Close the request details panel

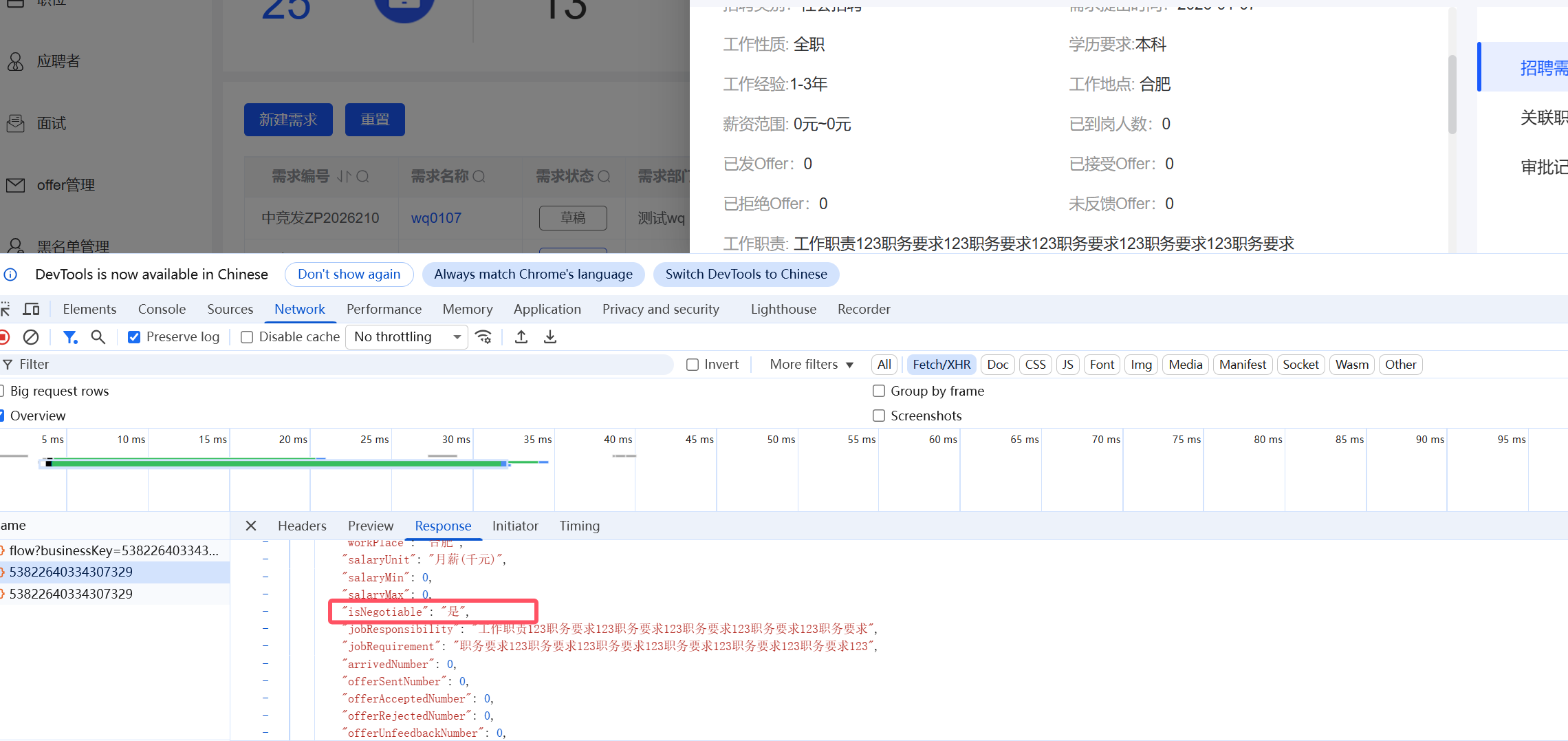coord(251,526)
